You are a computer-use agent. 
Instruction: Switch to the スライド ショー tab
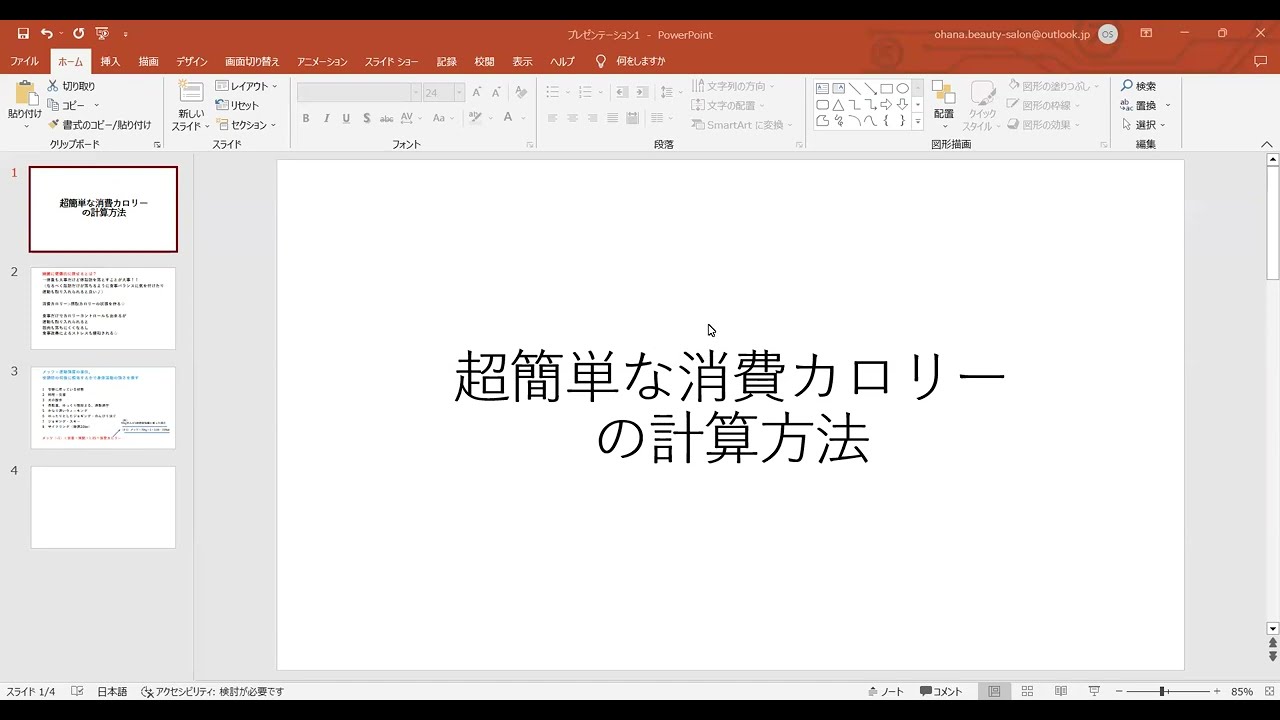coord(391,61)
